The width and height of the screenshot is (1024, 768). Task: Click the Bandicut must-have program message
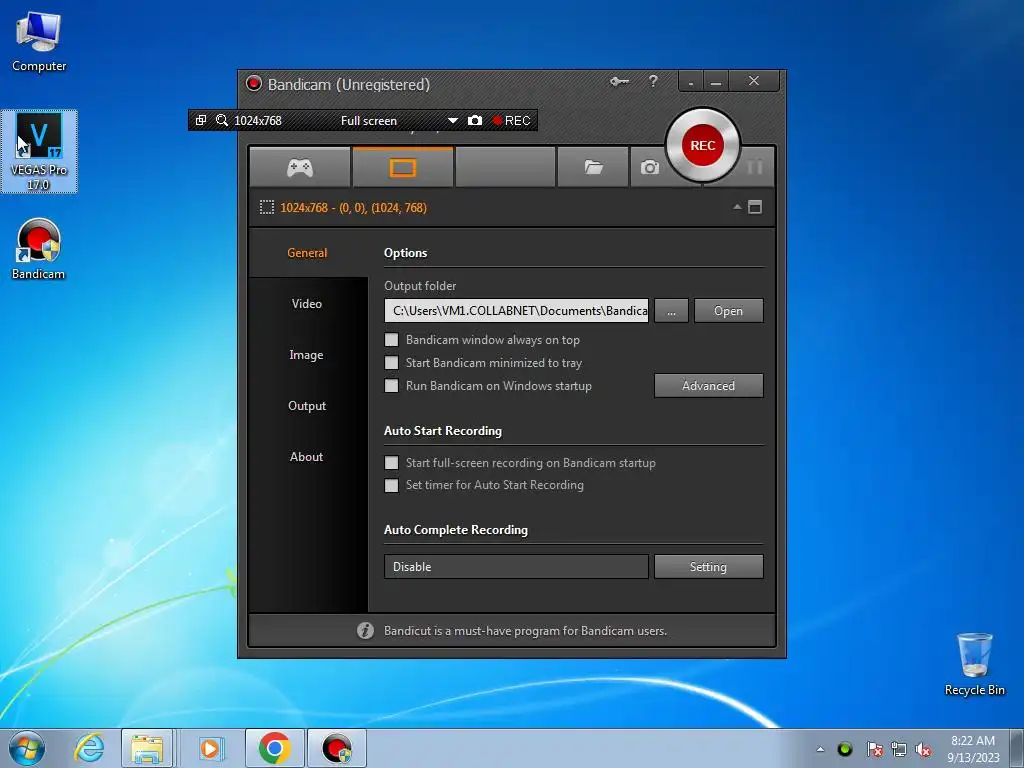pos(525,631)
